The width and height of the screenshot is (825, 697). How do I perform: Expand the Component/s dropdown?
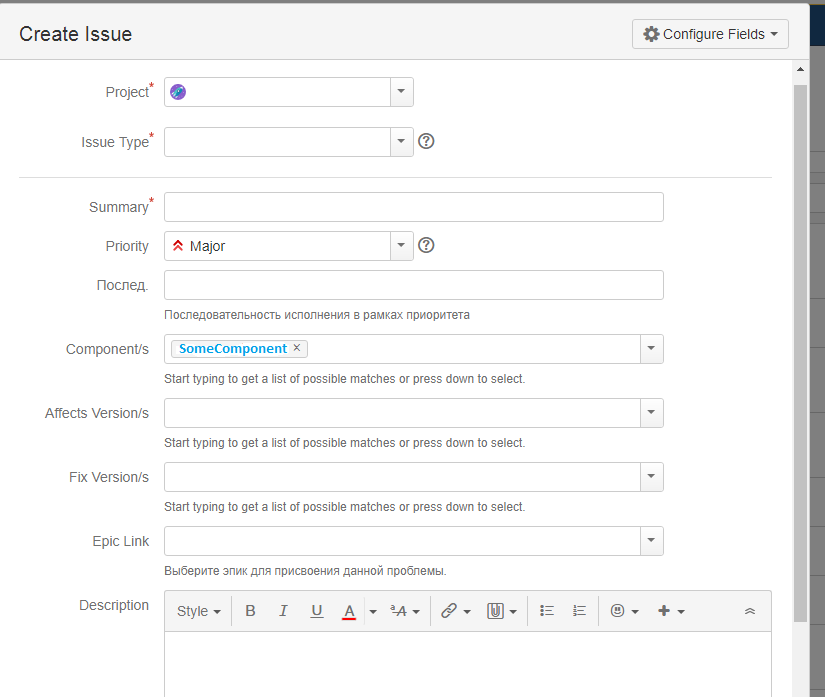pyautogui.click(x=651, y=349)
